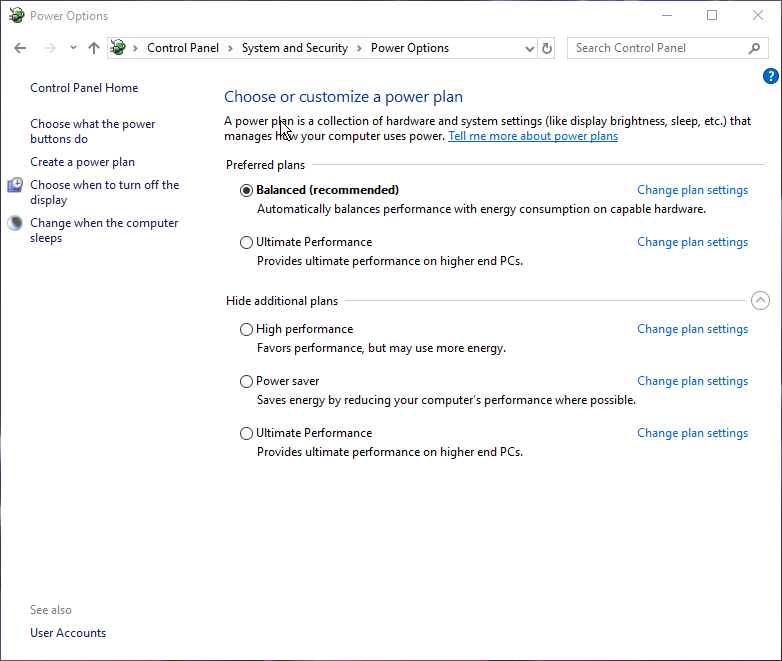Select the High performance power plan
Image resolution: width=782 pixels, height=661 pixels.
(x=247, y=329)
